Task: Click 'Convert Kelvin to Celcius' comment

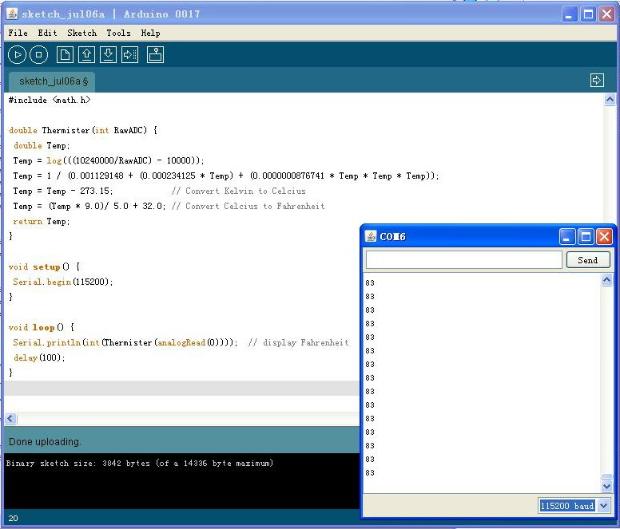Action: click(239, 191)
